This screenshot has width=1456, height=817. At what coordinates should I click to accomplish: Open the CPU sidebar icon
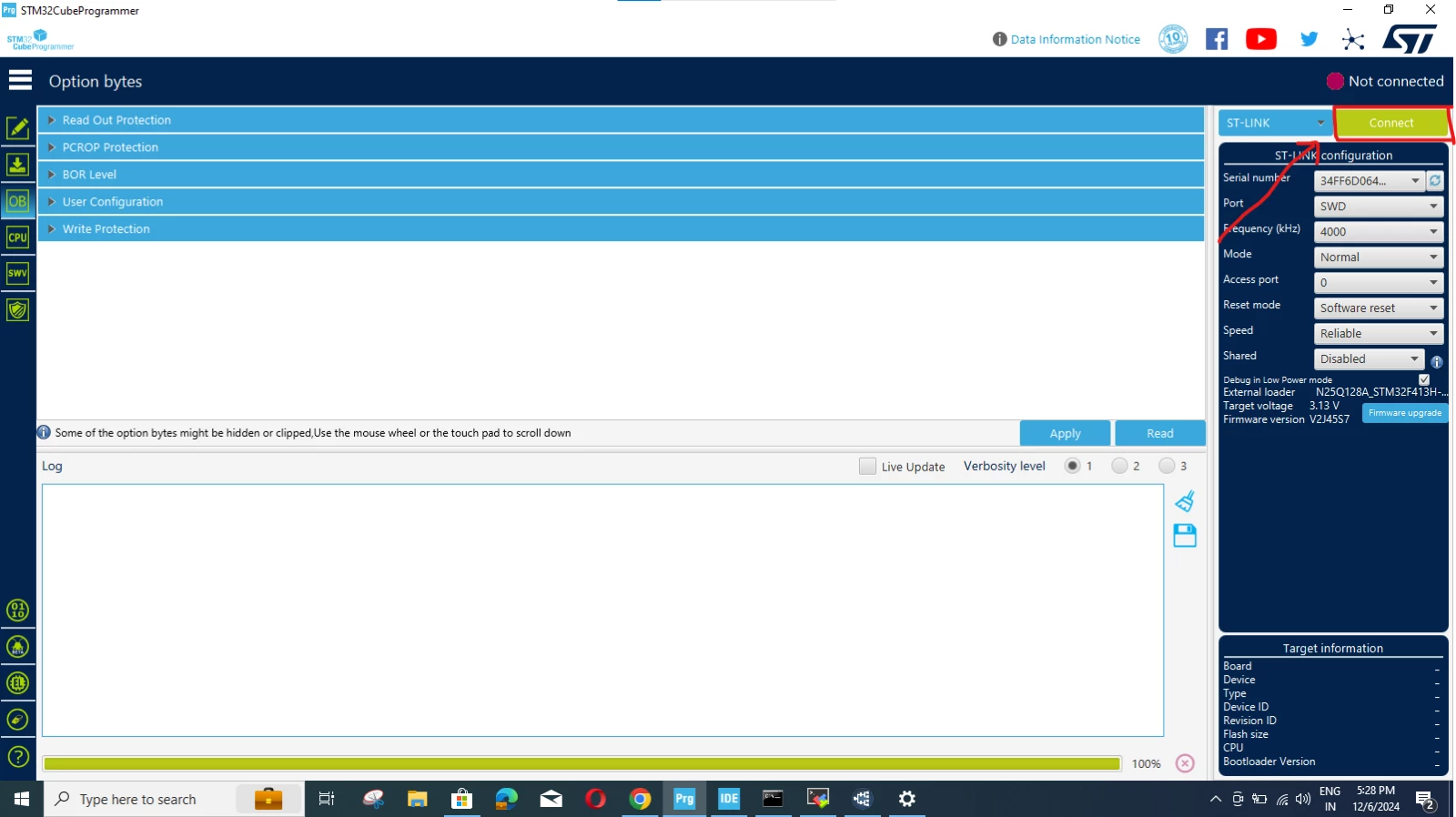pos(17,237)
